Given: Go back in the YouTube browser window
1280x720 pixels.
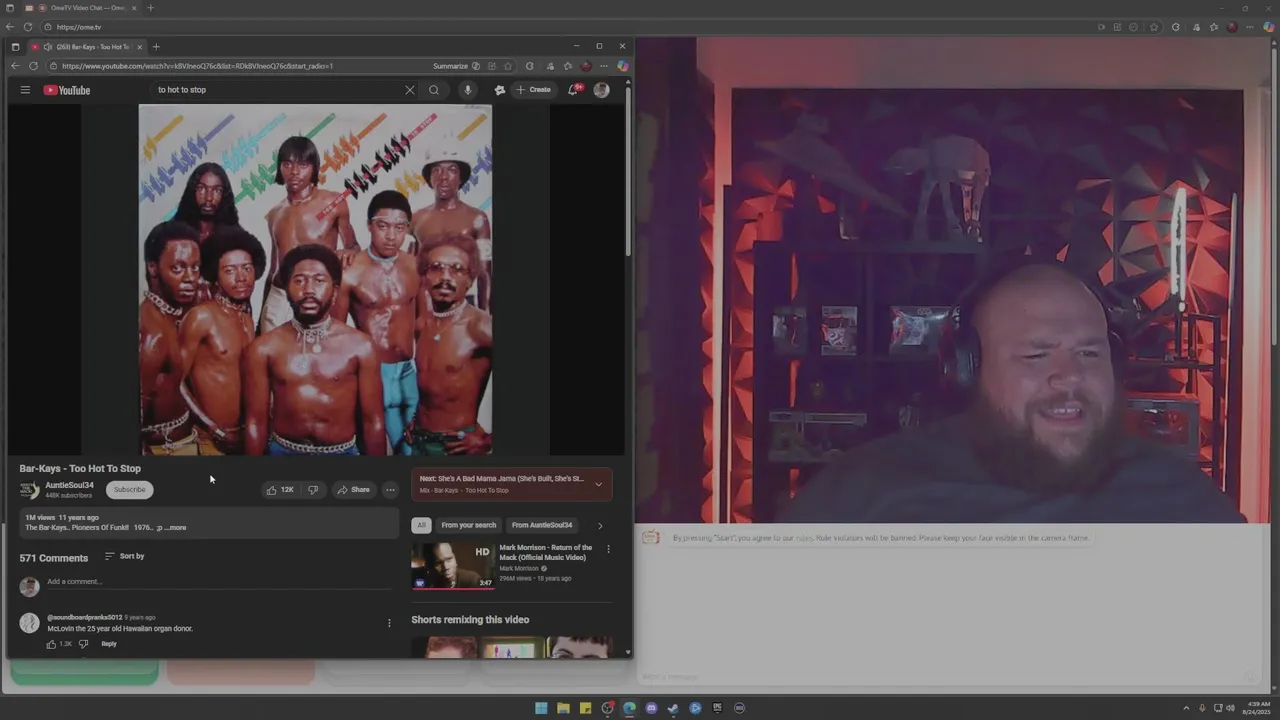Looking at the screenshot, I should pyautogui.click(x=15, y=66).
